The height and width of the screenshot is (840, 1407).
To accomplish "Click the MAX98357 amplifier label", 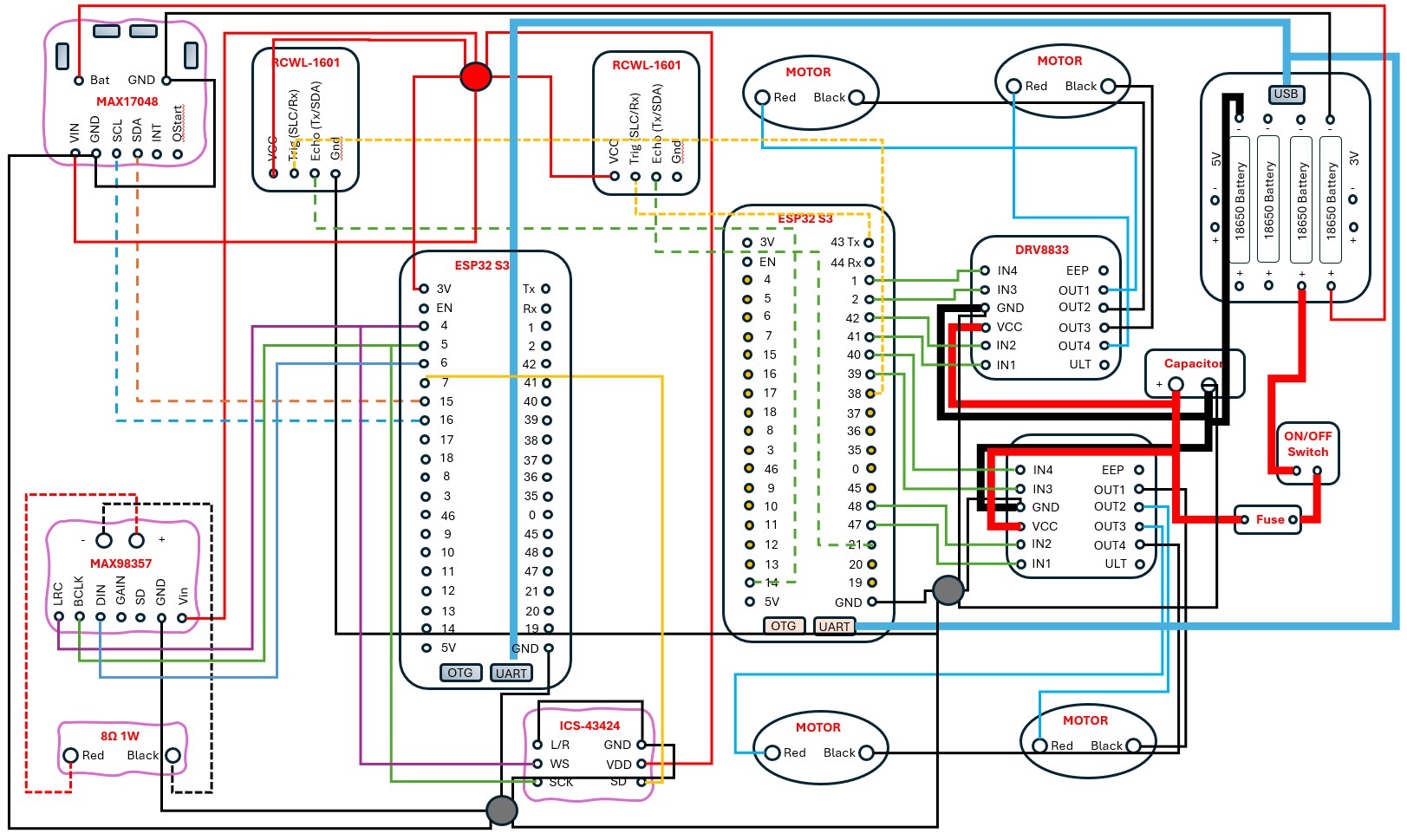I will (121, 563).
